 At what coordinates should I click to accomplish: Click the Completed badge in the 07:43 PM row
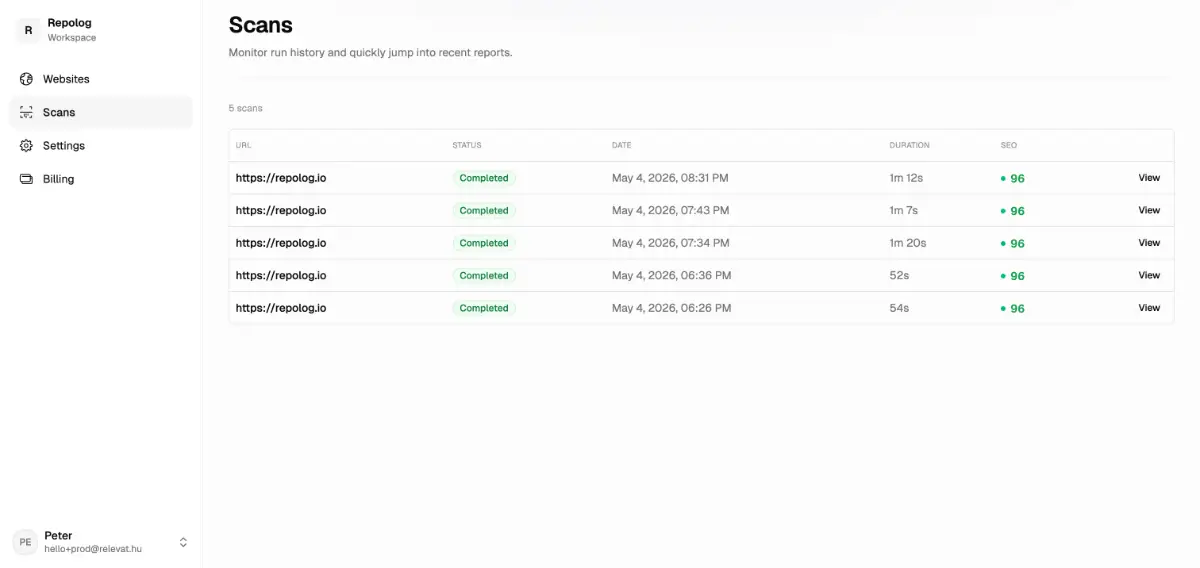click(x=484, y=210)
